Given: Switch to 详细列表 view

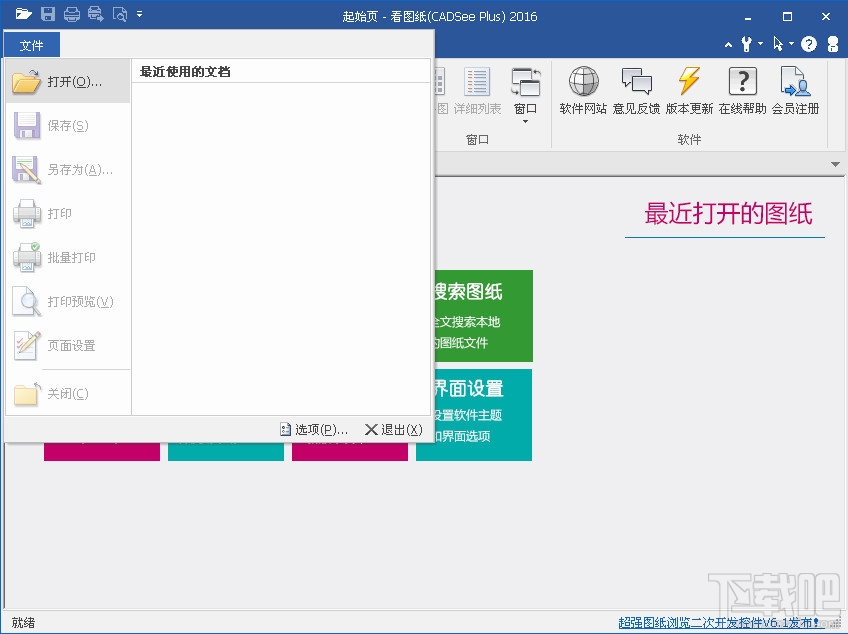Looking at the screenshot, I should 477,88.
